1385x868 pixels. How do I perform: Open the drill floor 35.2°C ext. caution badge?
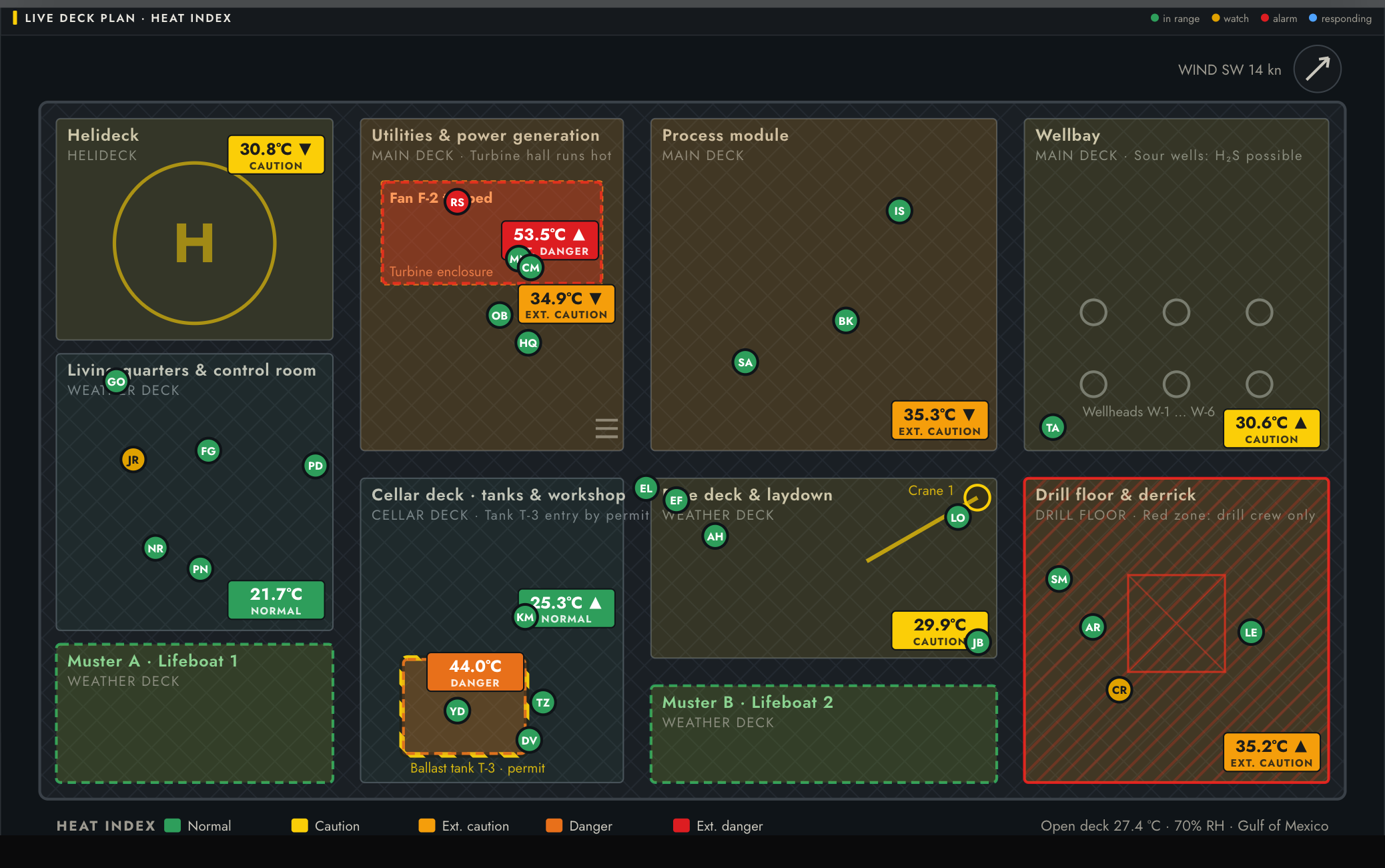[1272, 752]
